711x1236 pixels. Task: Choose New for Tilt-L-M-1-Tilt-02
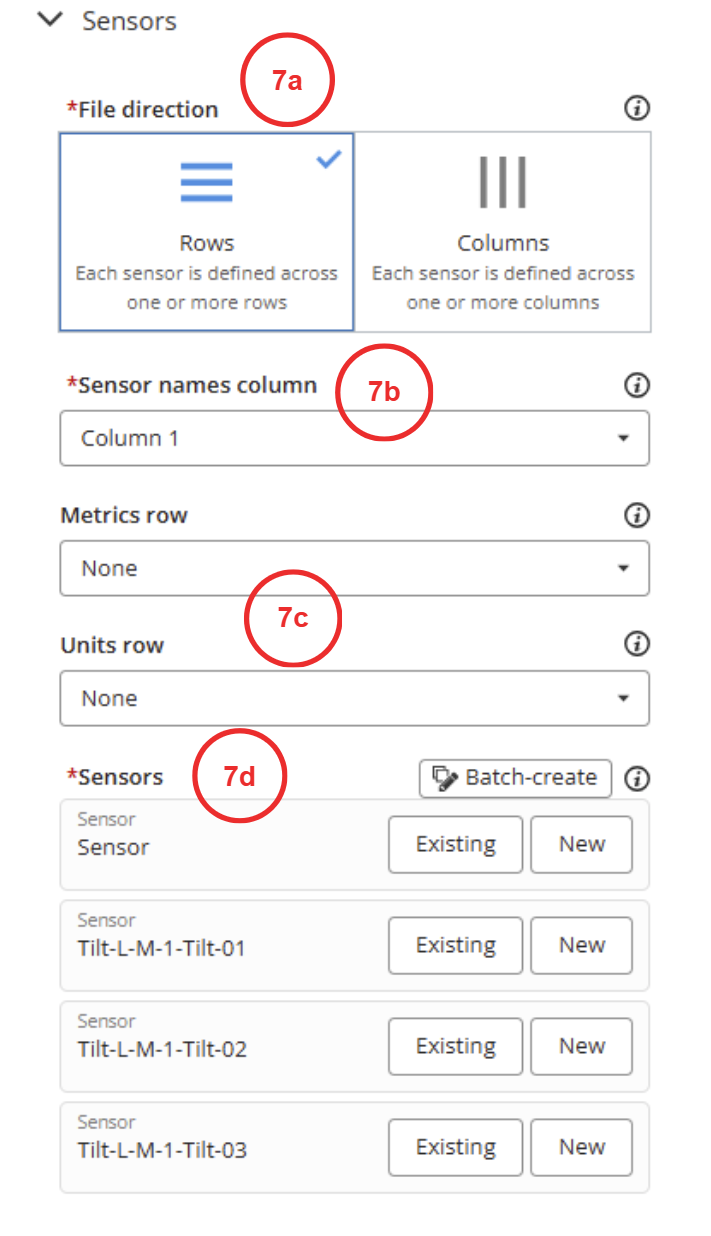click(581, 1046)
